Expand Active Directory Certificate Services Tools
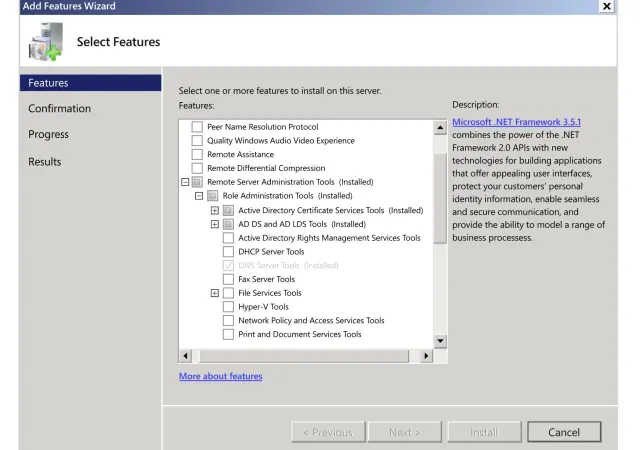 (215, 211)
